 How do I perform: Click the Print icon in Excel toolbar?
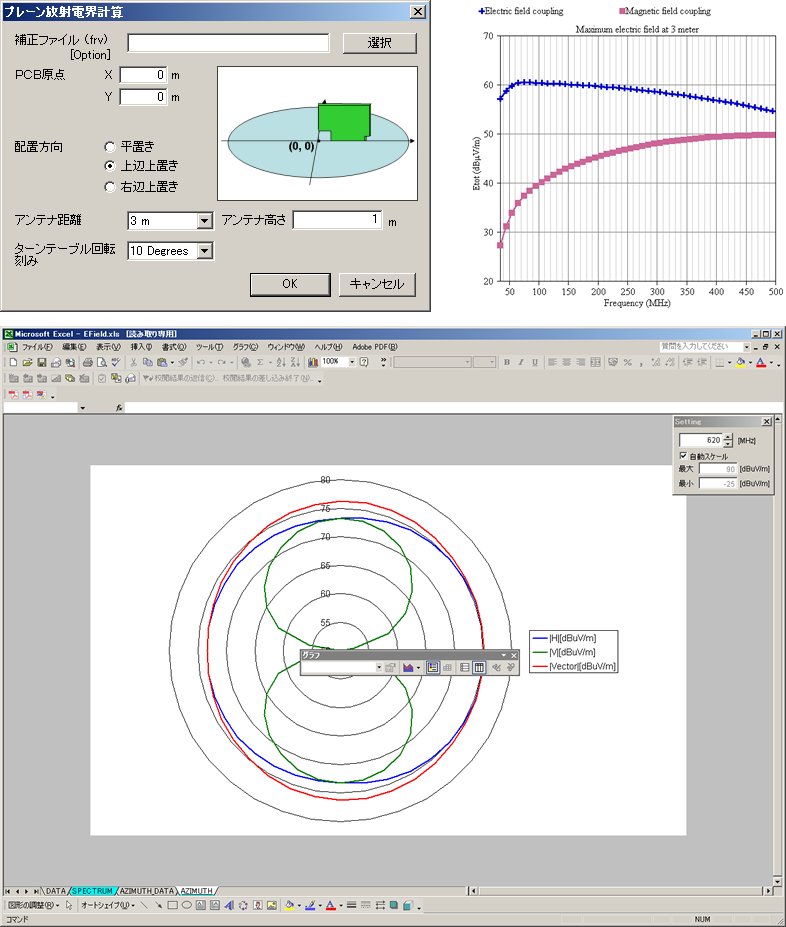87,362
